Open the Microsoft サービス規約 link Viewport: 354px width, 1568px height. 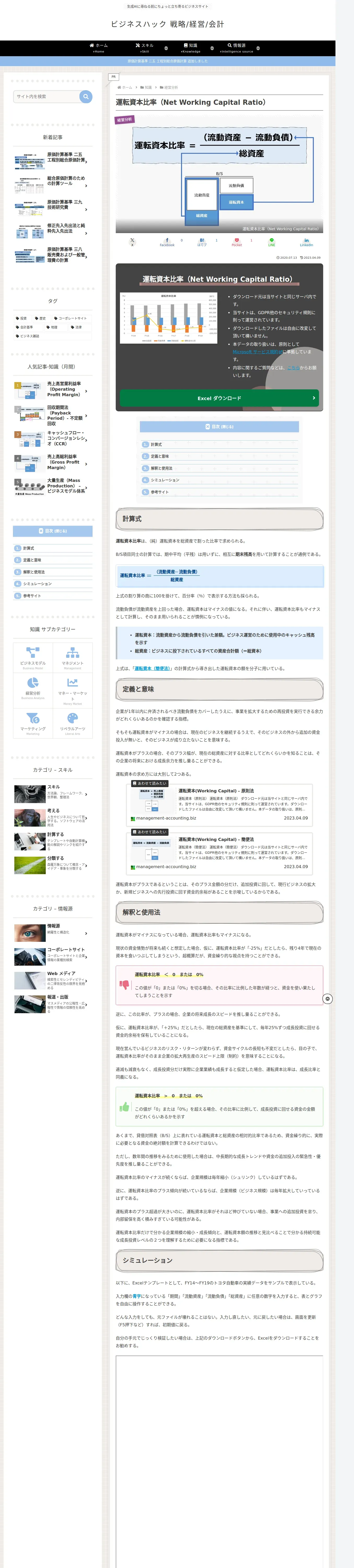click(257, 352)
